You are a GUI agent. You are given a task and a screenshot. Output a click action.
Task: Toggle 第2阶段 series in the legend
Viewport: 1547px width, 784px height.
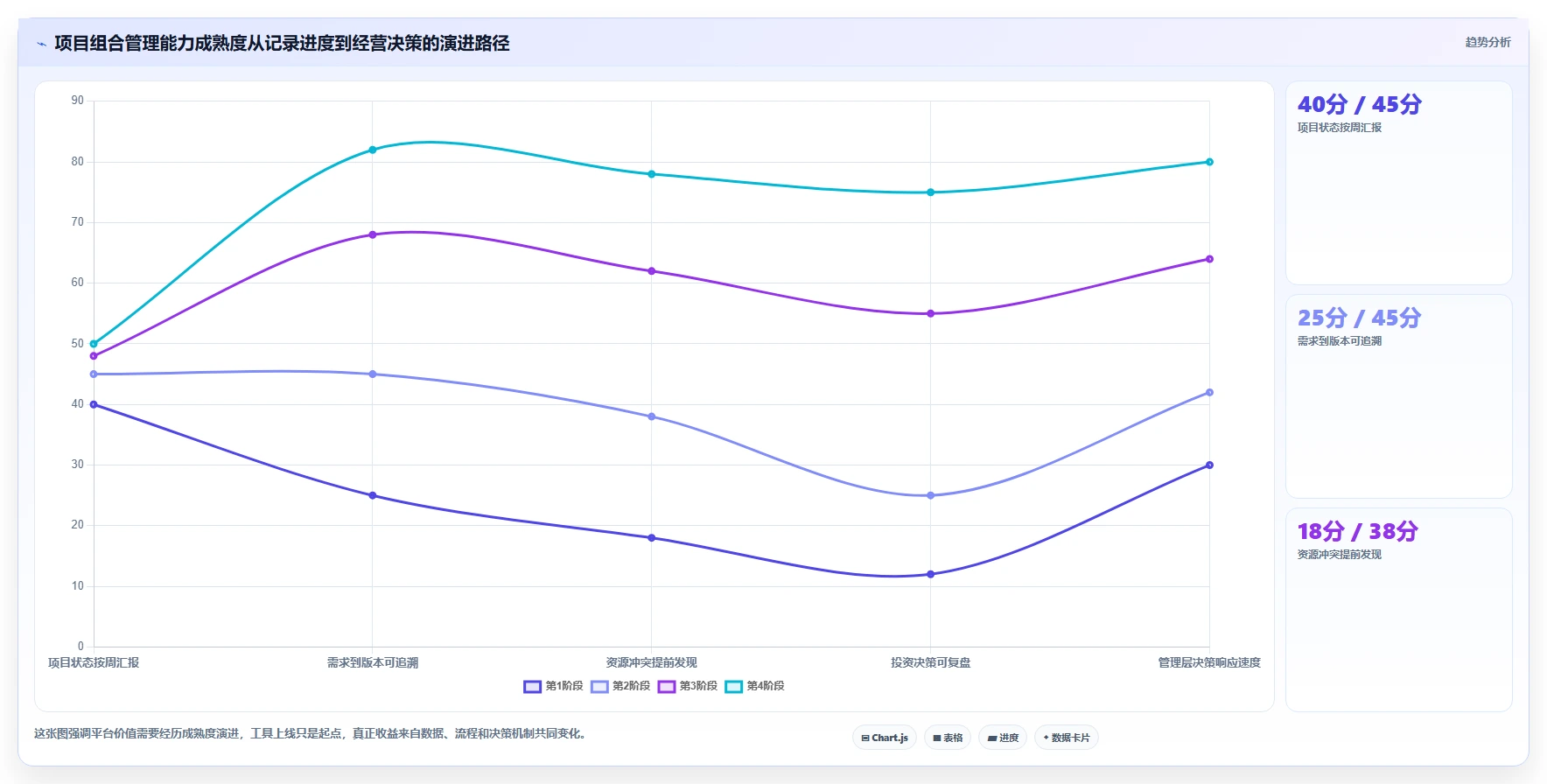(620, 686)
